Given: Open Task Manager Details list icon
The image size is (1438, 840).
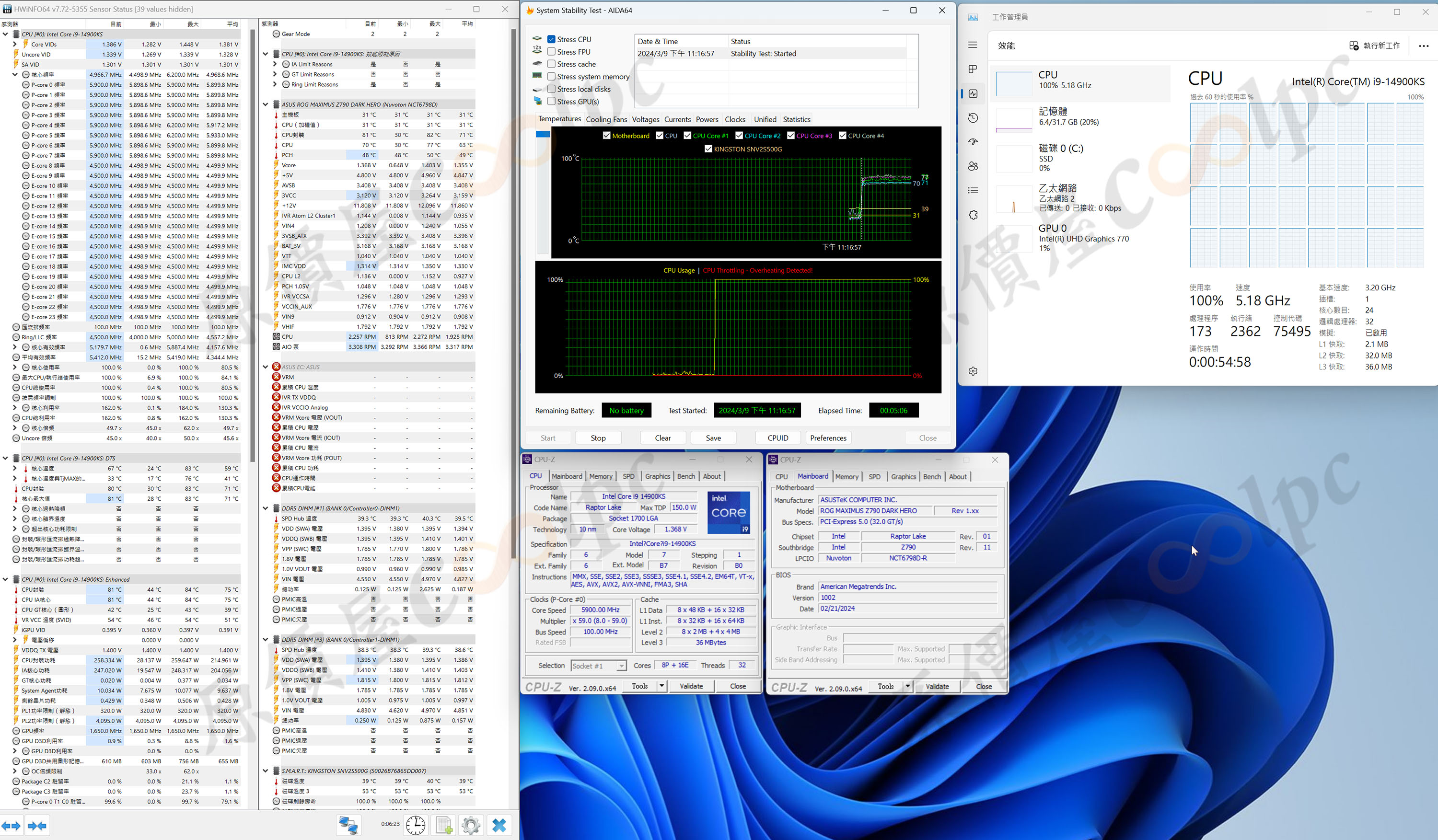Looking at the screenshot, I should click(x=973, y=190).
